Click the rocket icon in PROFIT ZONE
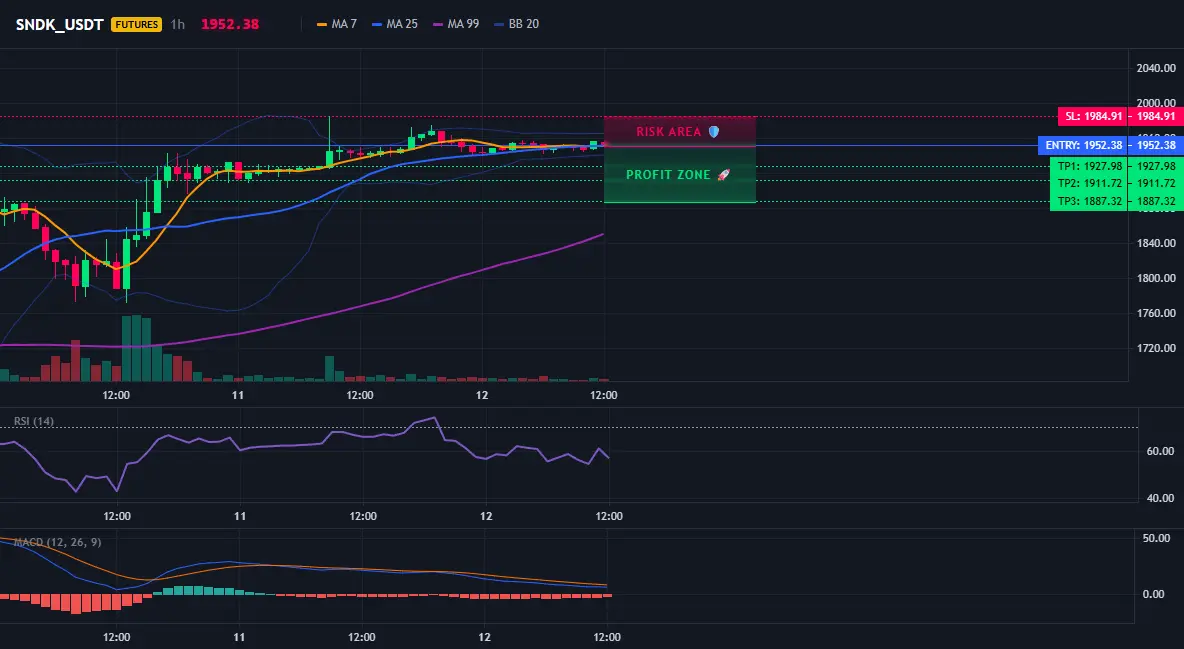This screenshot has height=649, width=1184. pyautogui.click(x=723, y=175)
